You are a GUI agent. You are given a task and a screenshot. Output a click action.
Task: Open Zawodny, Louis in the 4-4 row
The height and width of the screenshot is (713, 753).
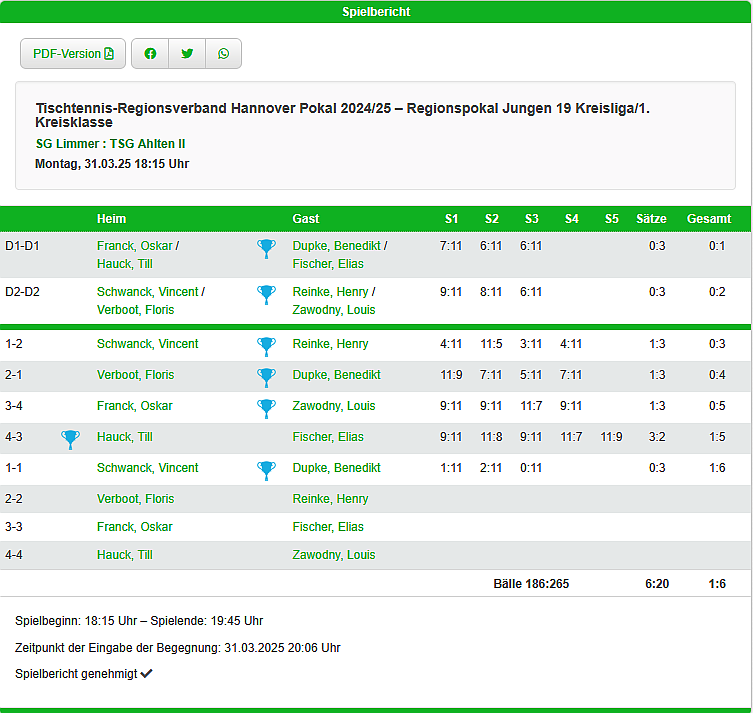(x=333, y=555)
